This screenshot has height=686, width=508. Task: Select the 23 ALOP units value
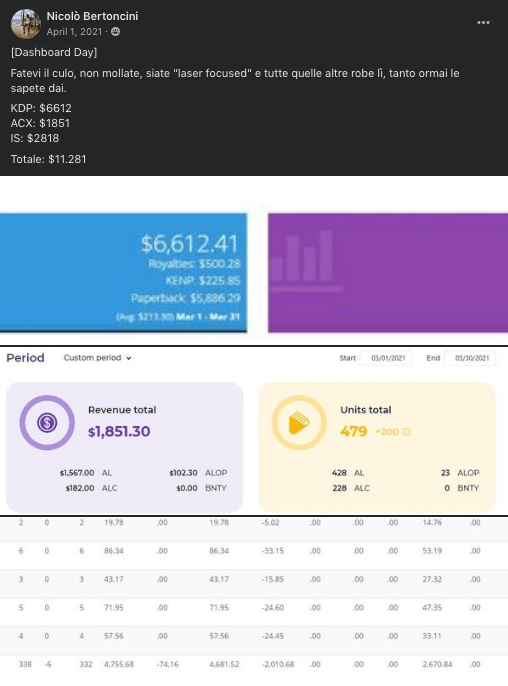tap(445, 473)
